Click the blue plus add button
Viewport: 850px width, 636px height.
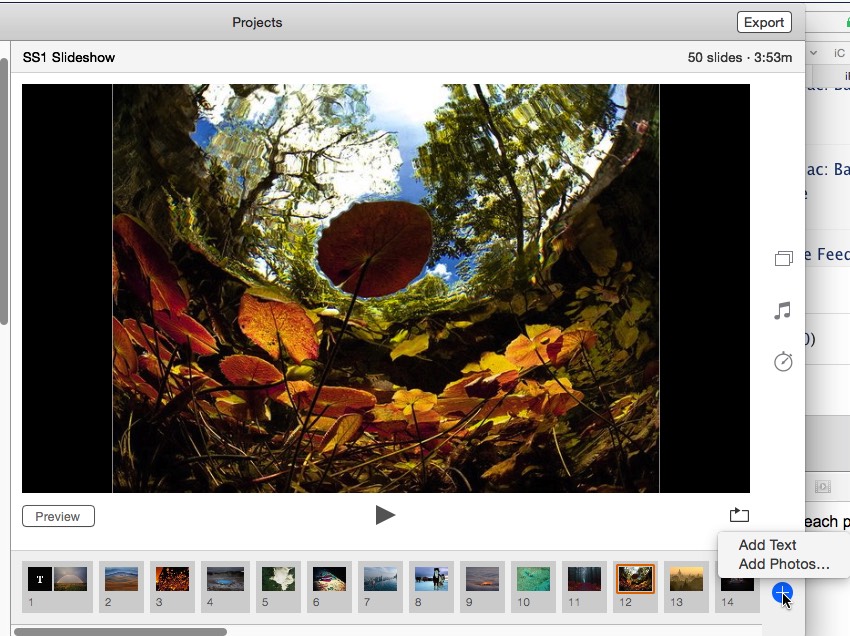coord(783,593)
